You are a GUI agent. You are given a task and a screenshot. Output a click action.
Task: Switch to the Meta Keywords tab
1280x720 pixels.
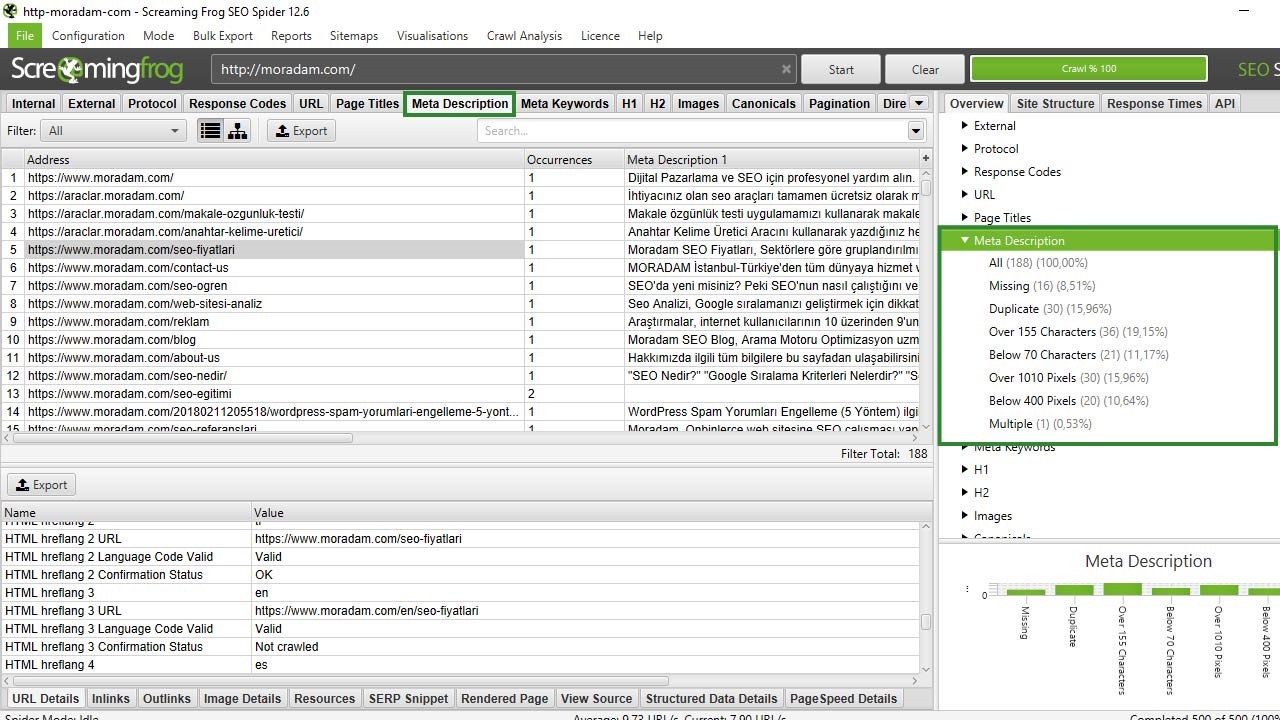[x=564, y=103]
